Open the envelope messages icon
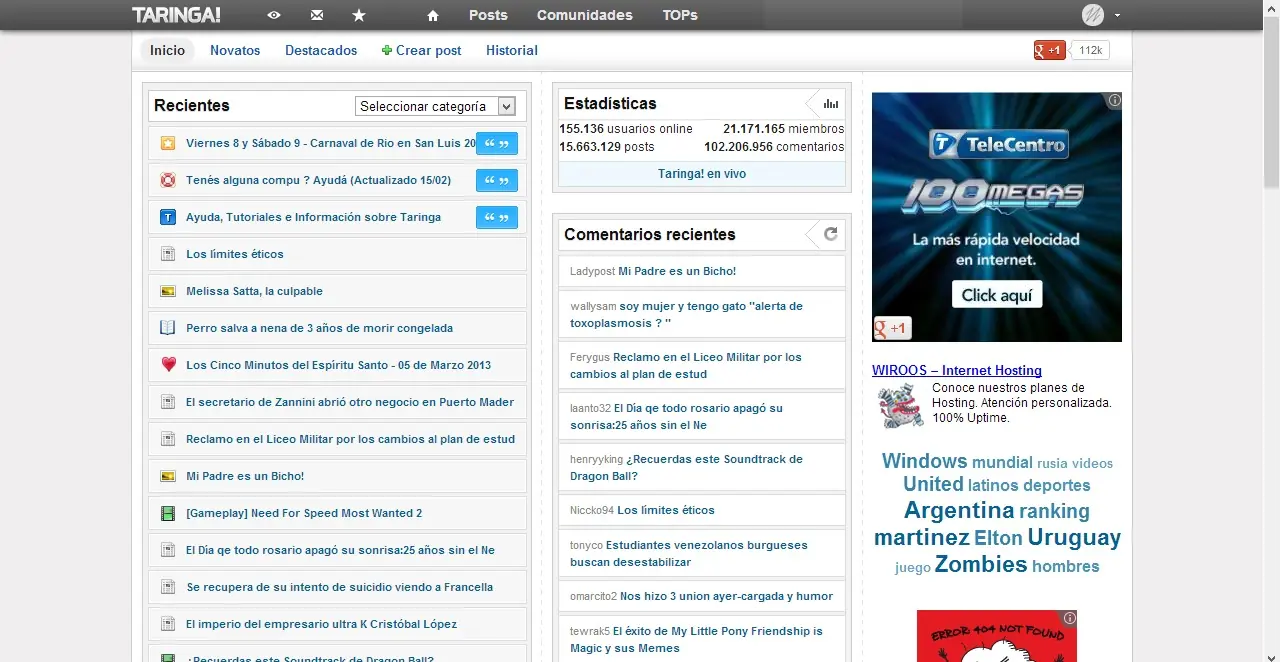1280x662 pixels. tap(317, 15)
